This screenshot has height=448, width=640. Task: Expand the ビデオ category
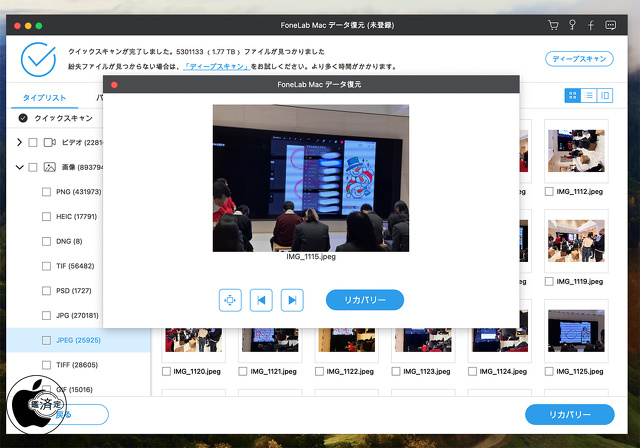pyautogui.click(x=19, y=142)
